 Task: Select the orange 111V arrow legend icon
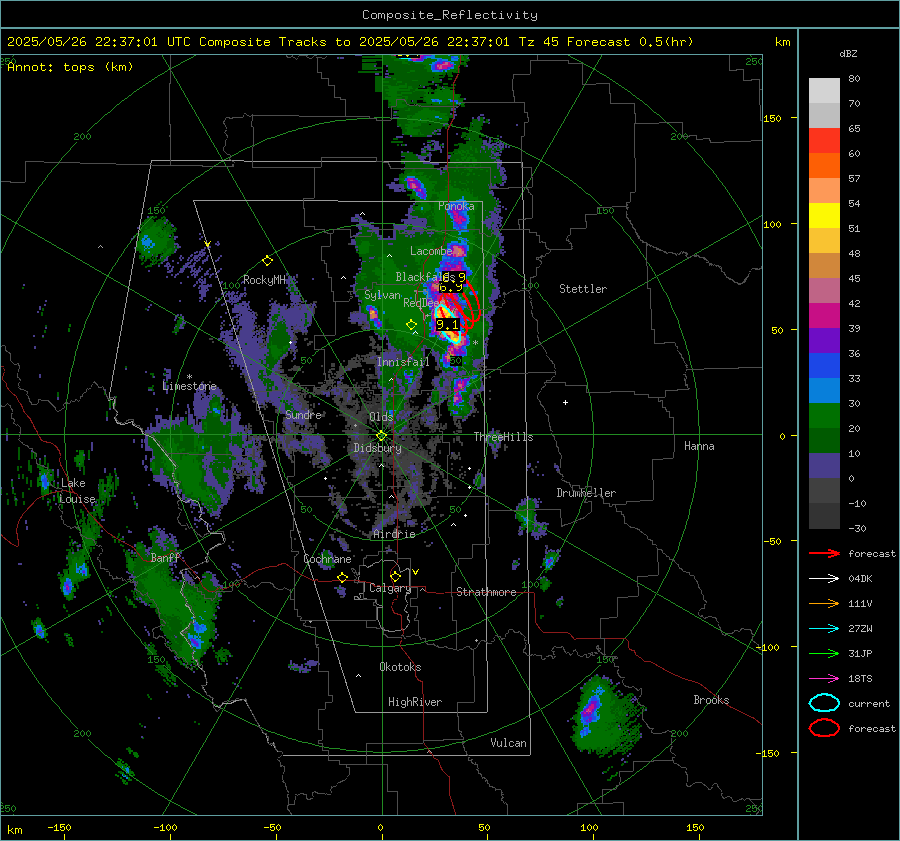[x=824, y=603]
